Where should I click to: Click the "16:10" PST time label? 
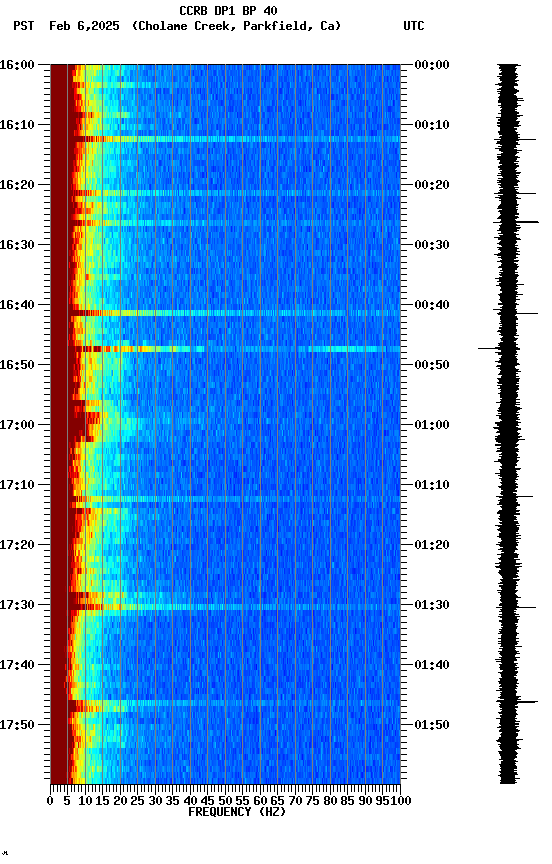(17, 125)
